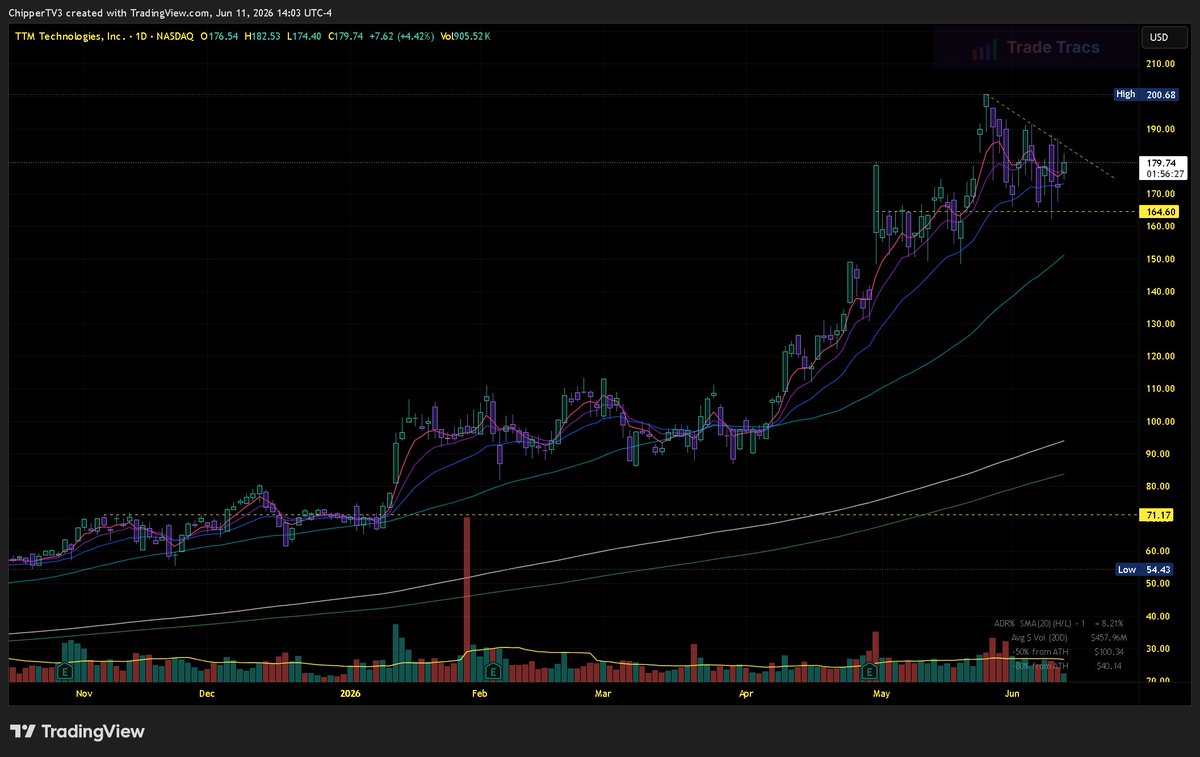Click the TTM Technologies, Inc. symbol title
Viewport: 1200px width, 757px height.
[69, 36]
